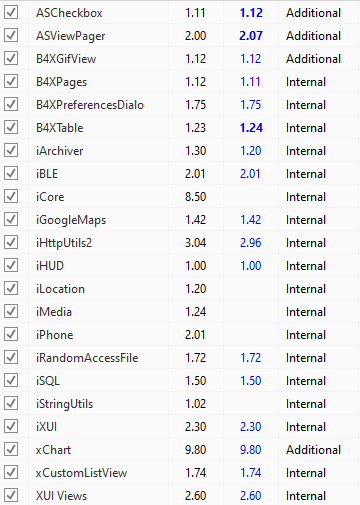Uncheck the ASCheckbox library checkbox
The image size is (360, 505).
11,12
